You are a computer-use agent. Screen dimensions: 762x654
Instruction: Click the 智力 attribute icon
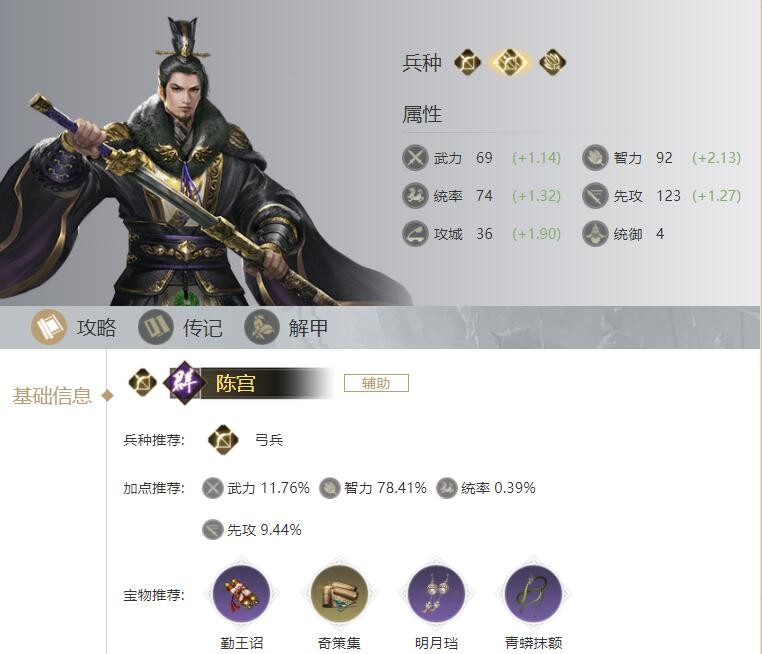click(595, 157)
